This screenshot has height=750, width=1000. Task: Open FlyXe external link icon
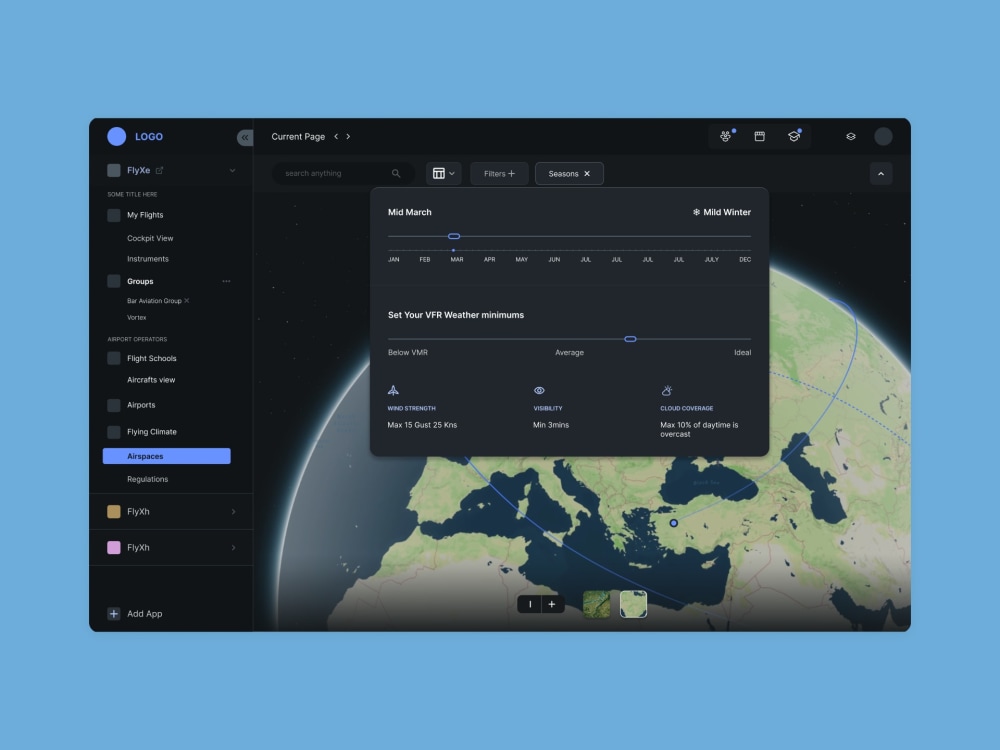click(x=159, y=170)
